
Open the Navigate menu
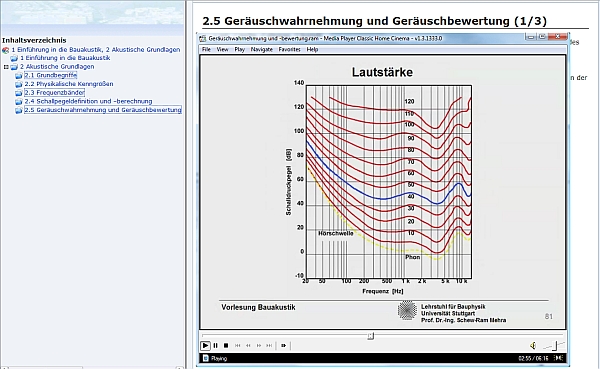262,49
